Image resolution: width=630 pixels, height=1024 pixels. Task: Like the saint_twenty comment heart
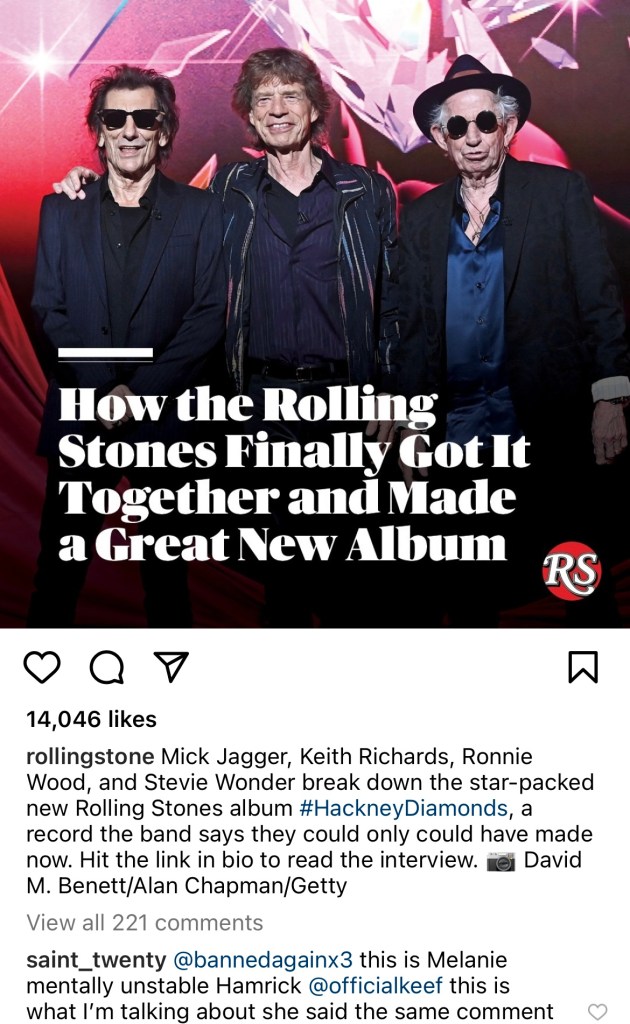click(597, 1012)
